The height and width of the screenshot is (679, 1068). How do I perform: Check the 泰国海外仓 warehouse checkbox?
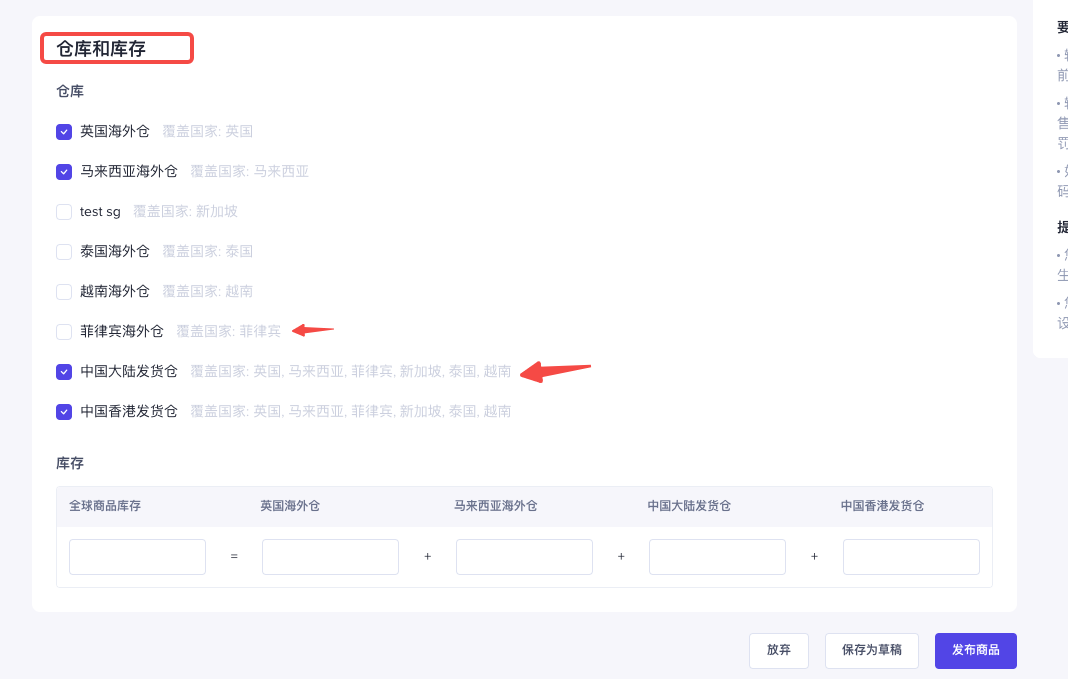pyautogui.click(x=64, y=252)
